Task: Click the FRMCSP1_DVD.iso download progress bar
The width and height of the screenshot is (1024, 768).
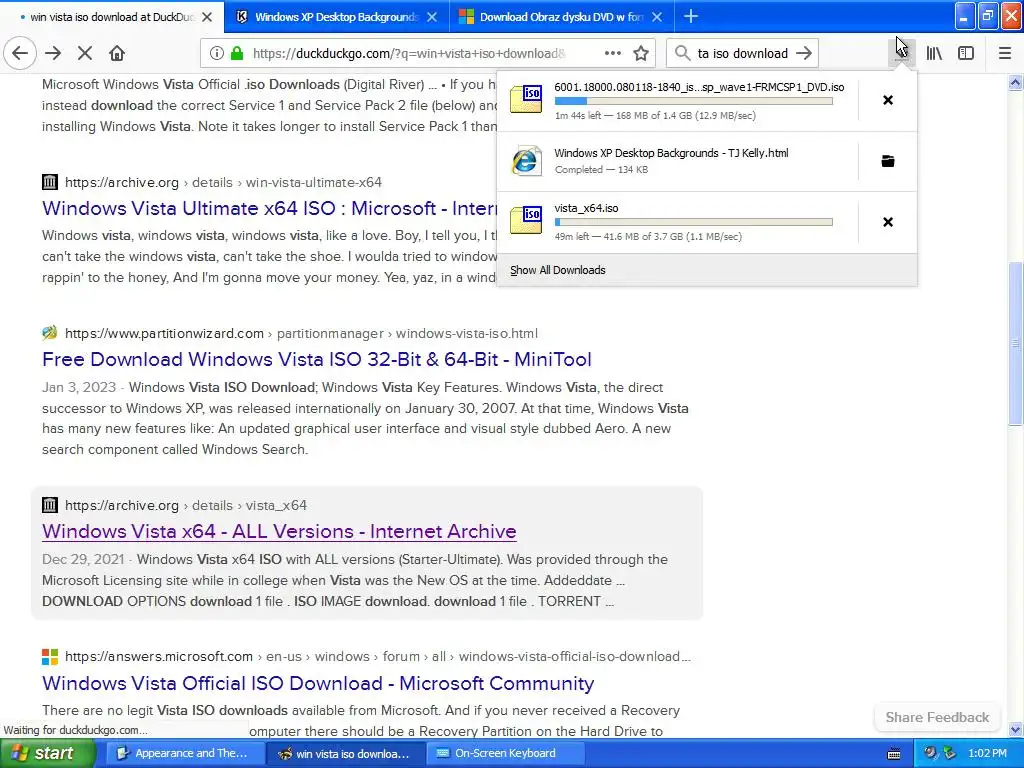Action: click(x=694, y=101)
